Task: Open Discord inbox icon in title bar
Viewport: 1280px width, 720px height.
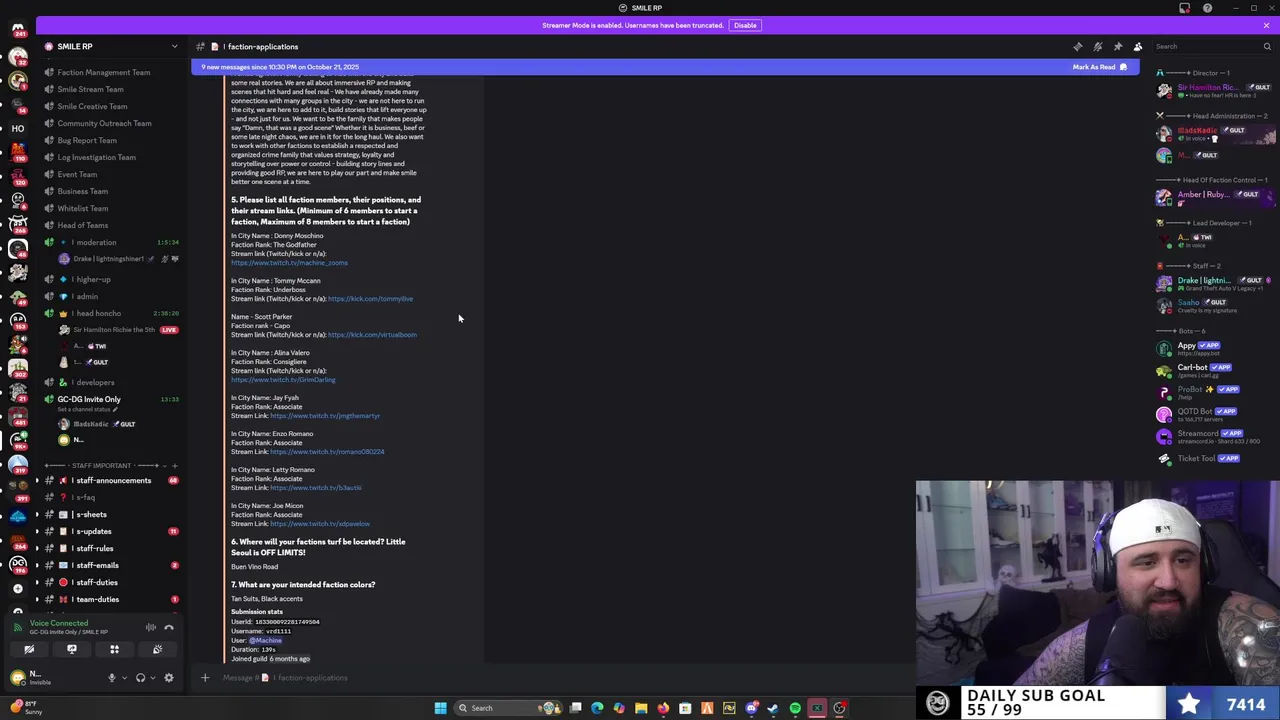Action: tap(1185, 8)
